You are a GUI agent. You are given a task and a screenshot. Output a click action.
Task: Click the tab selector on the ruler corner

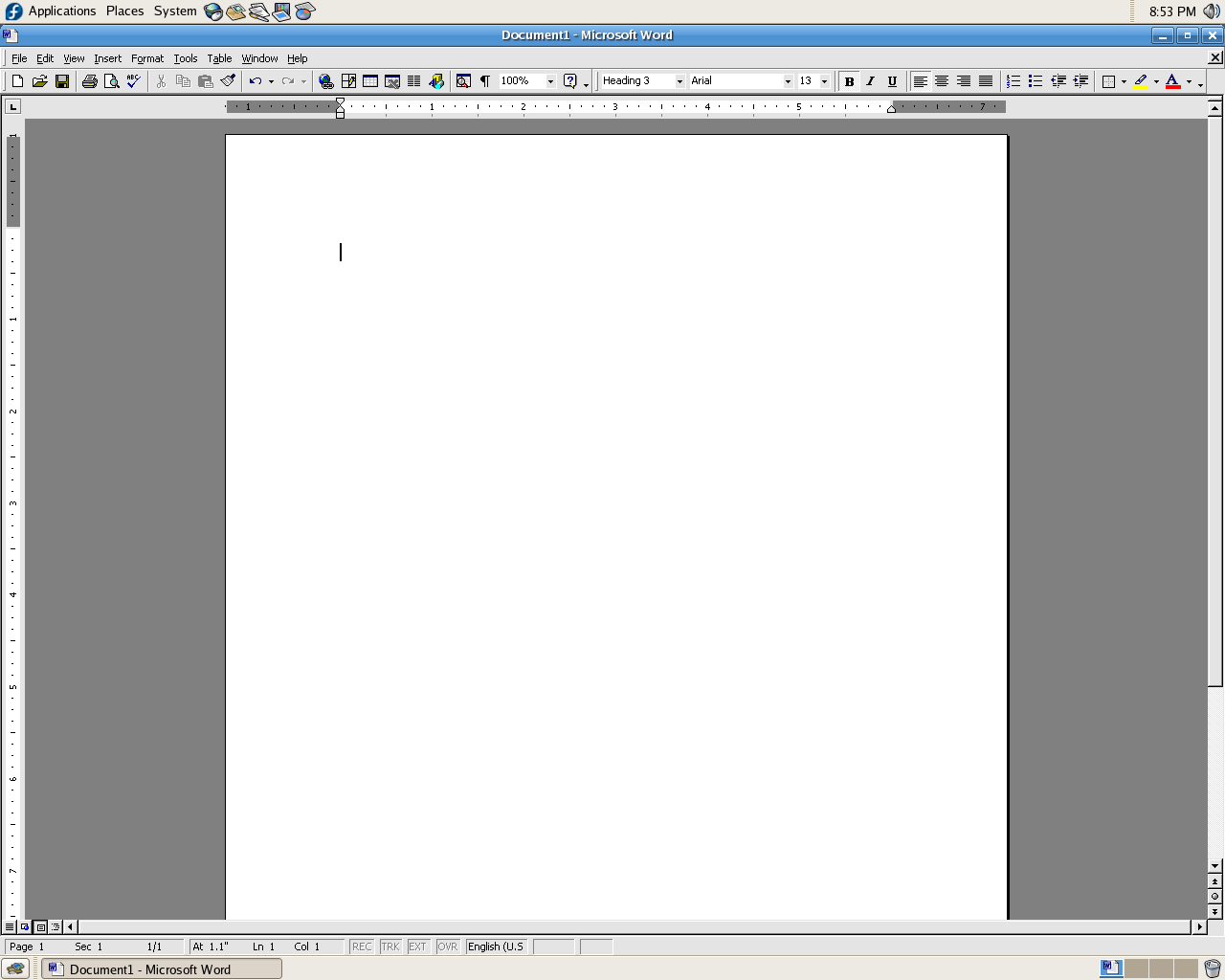(x=12, y=106)
